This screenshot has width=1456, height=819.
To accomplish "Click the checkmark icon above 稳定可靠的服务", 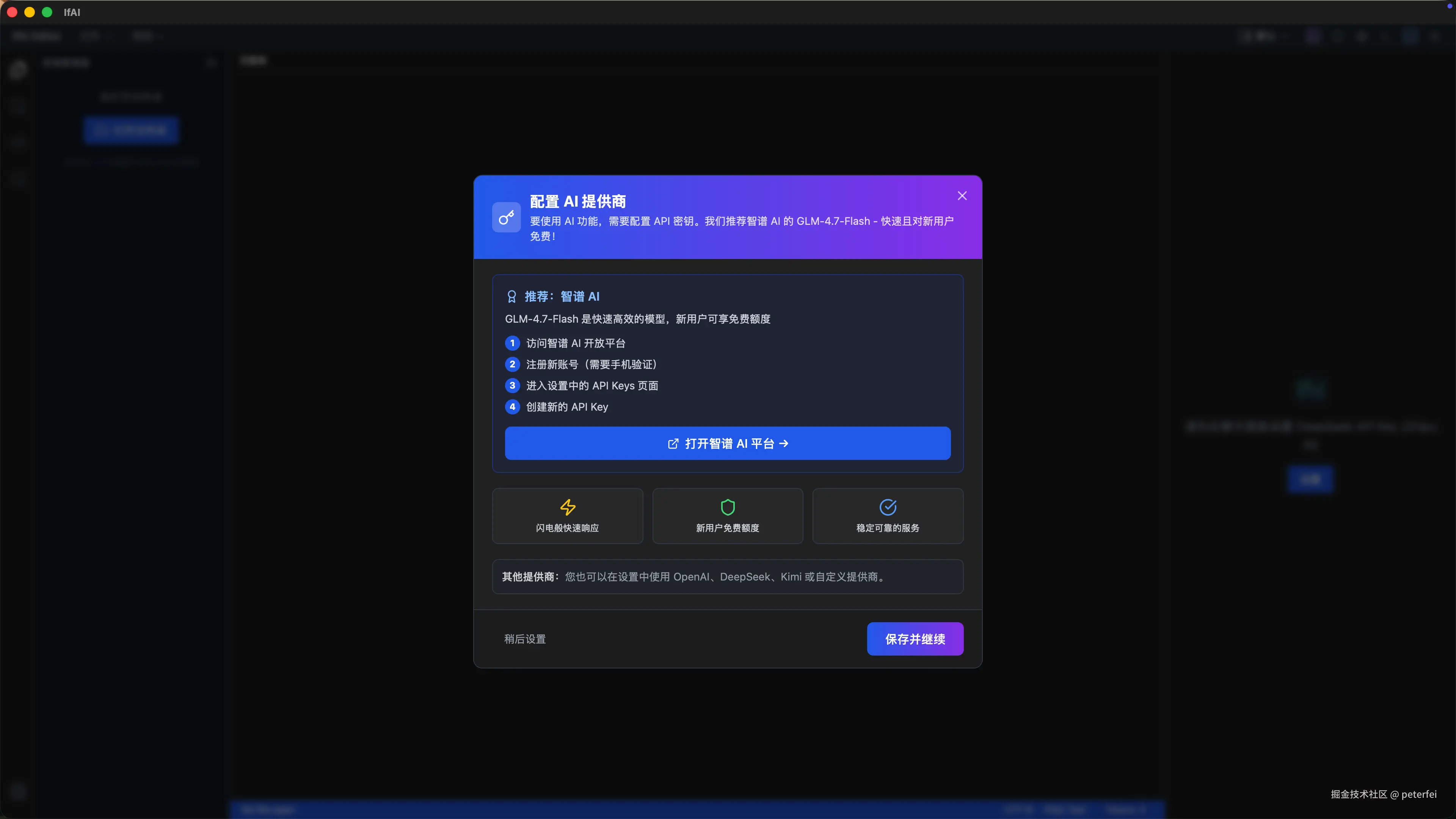I will coord(887,507).
